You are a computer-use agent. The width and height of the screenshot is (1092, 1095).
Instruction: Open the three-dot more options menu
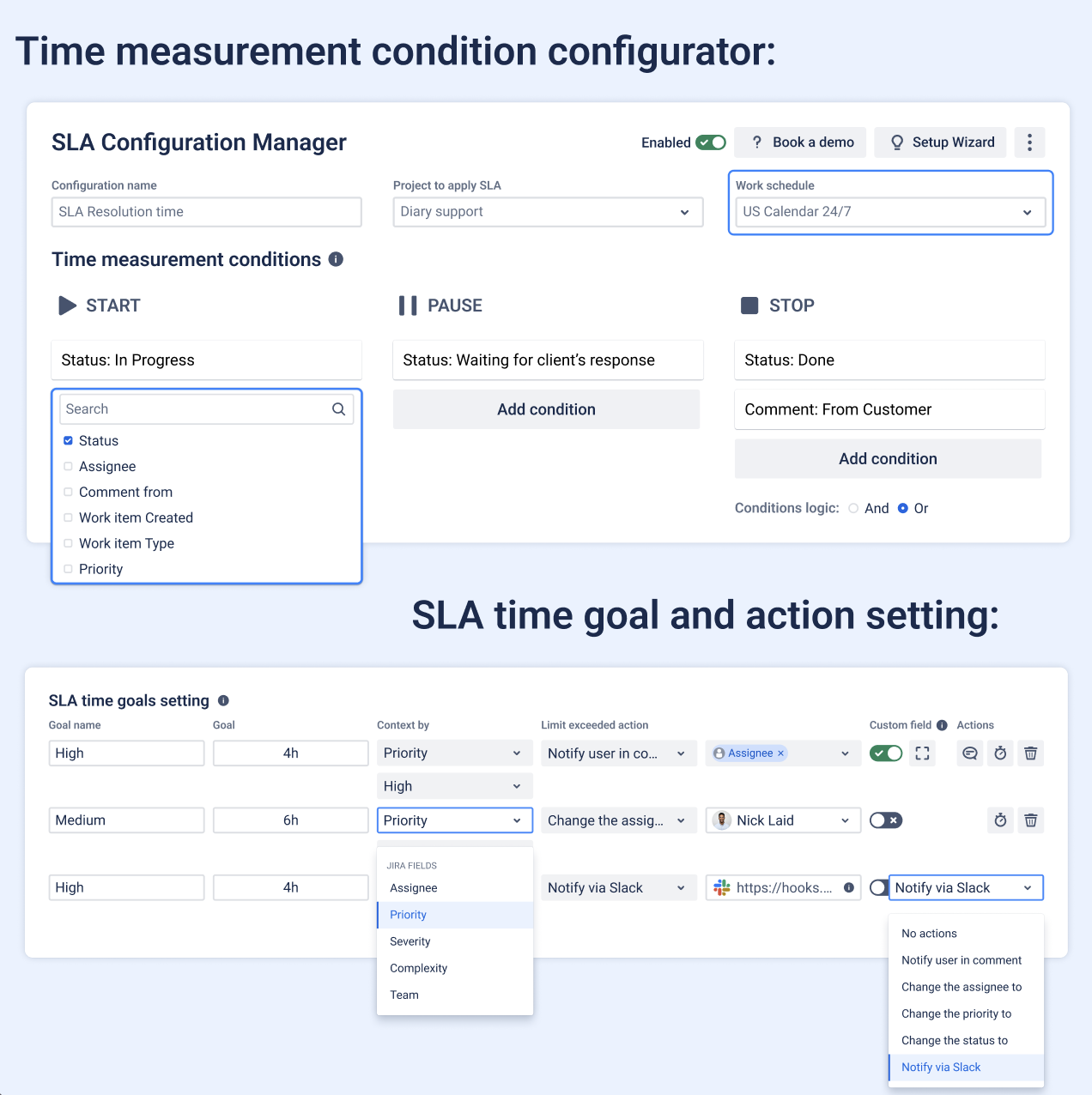pos(1029,142)
